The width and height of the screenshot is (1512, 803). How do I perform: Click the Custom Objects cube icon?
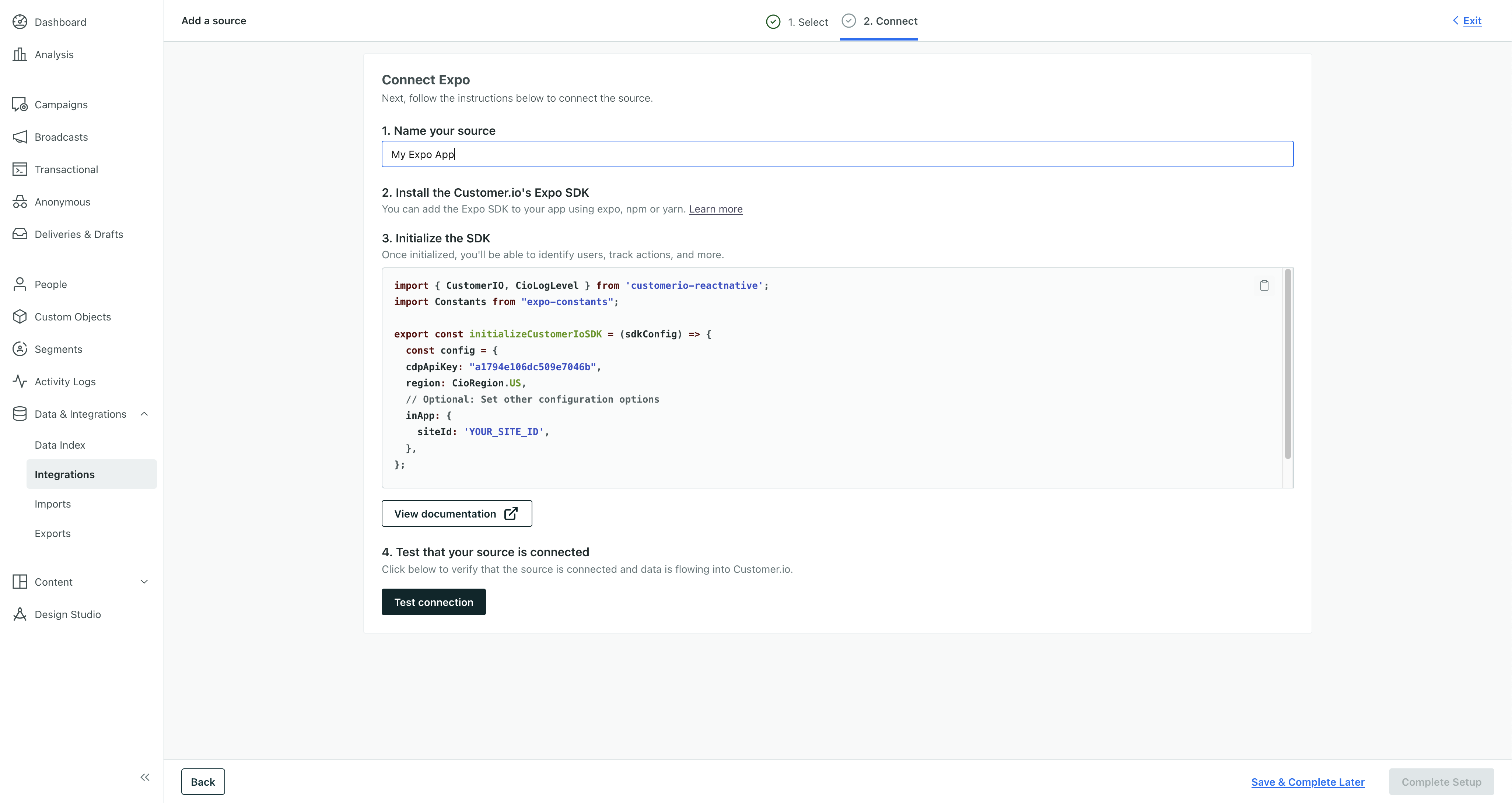tap(20, 316)
